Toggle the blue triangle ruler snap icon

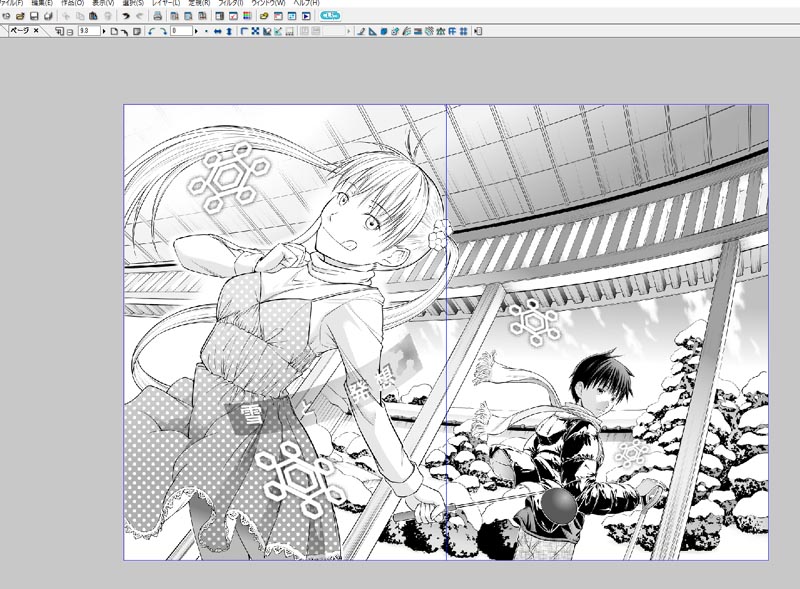tap(373, 31)
